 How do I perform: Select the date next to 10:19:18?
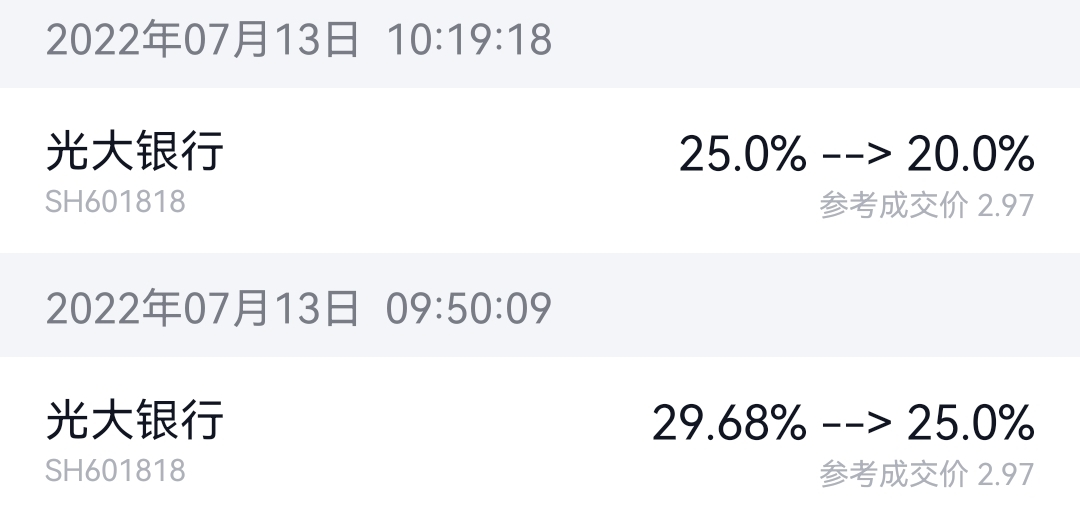(x=202, y=40)
